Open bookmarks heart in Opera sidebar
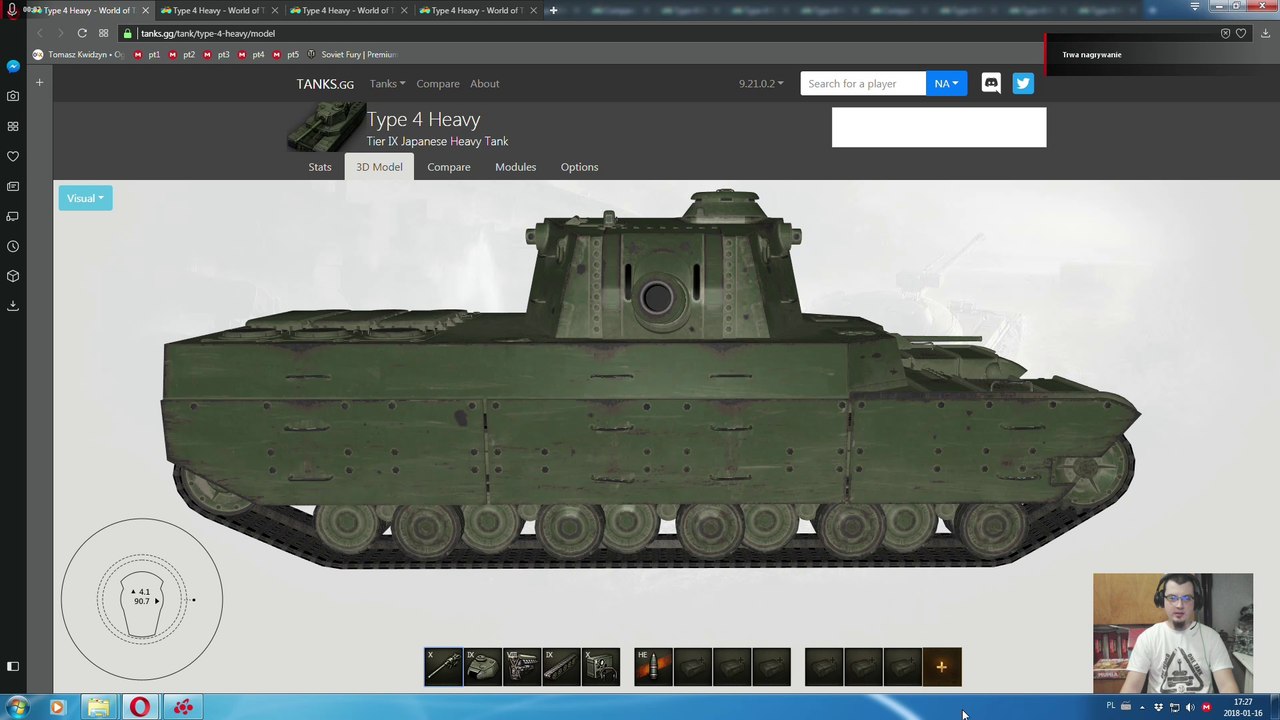 [13, 156]
